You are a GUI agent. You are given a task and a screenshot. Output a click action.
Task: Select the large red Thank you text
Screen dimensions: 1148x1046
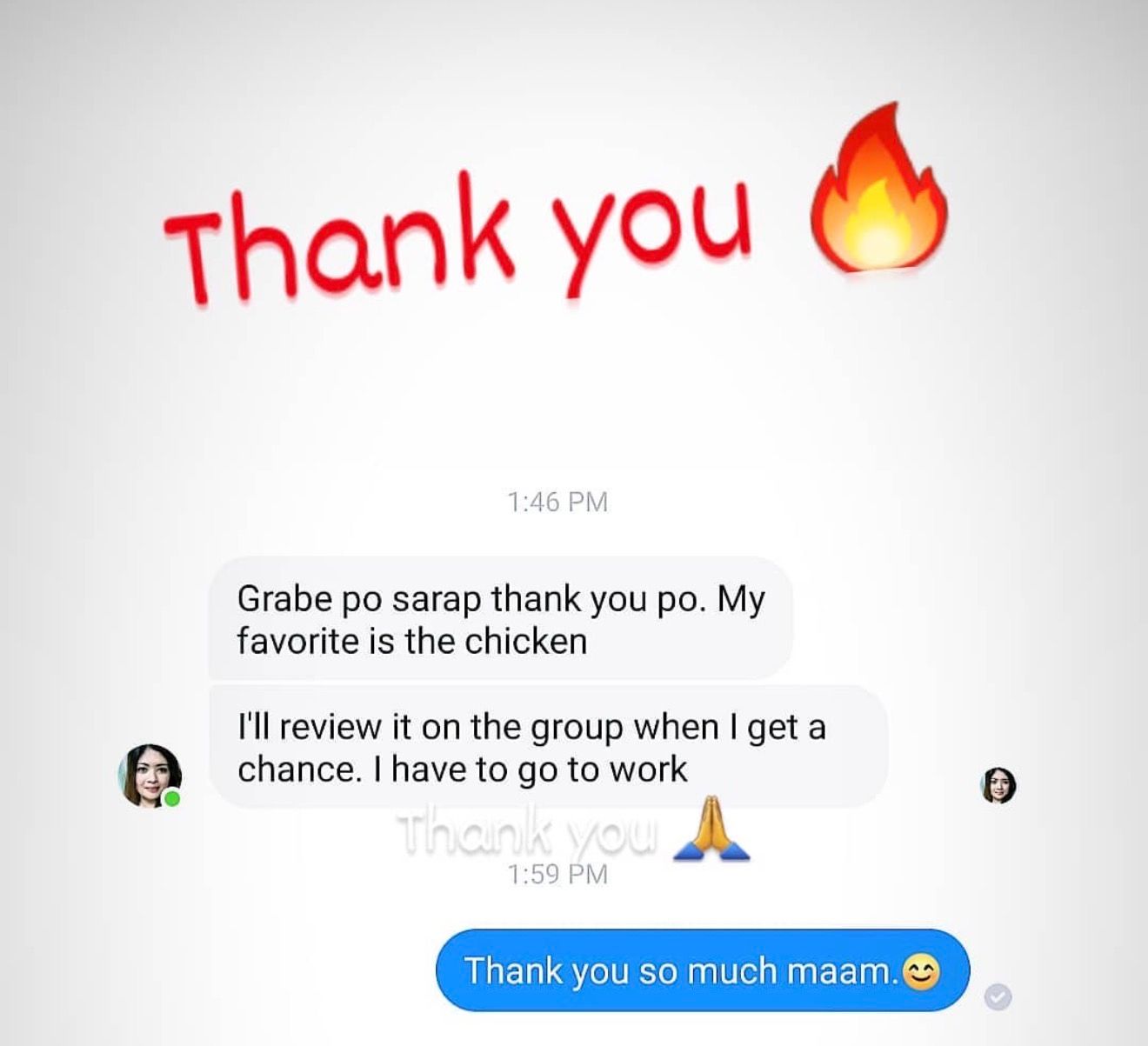(x=458, y=237)
